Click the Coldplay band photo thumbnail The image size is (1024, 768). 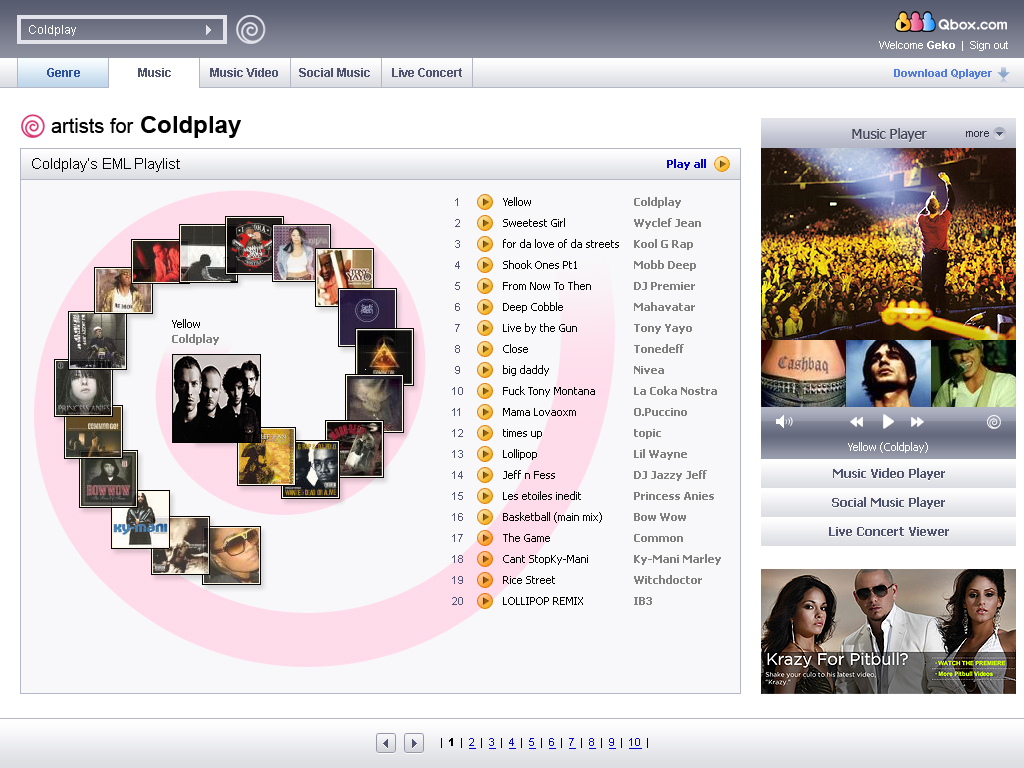(216, 398)
